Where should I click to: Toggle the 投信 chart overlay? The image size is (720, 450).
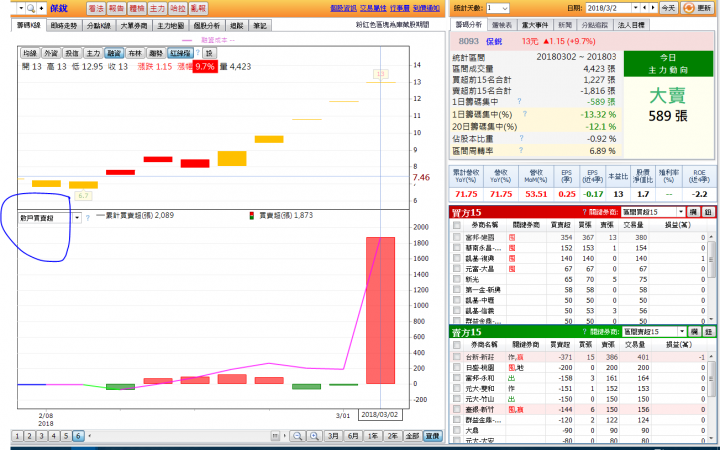(72, 53)
